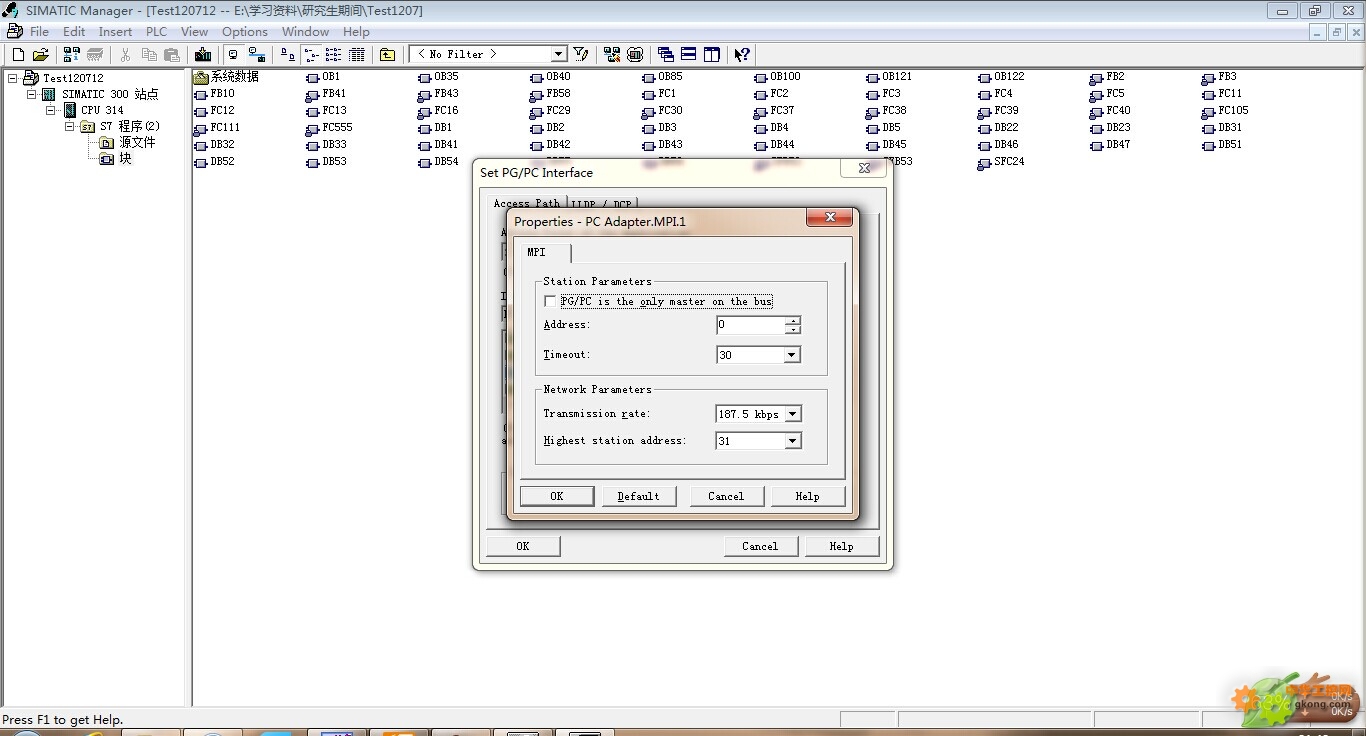Image resolution: width=1366 pixels, height=736 pixels.
Task: Click Help in PC Adapter Properties dialog
Action: coord(807,496)
